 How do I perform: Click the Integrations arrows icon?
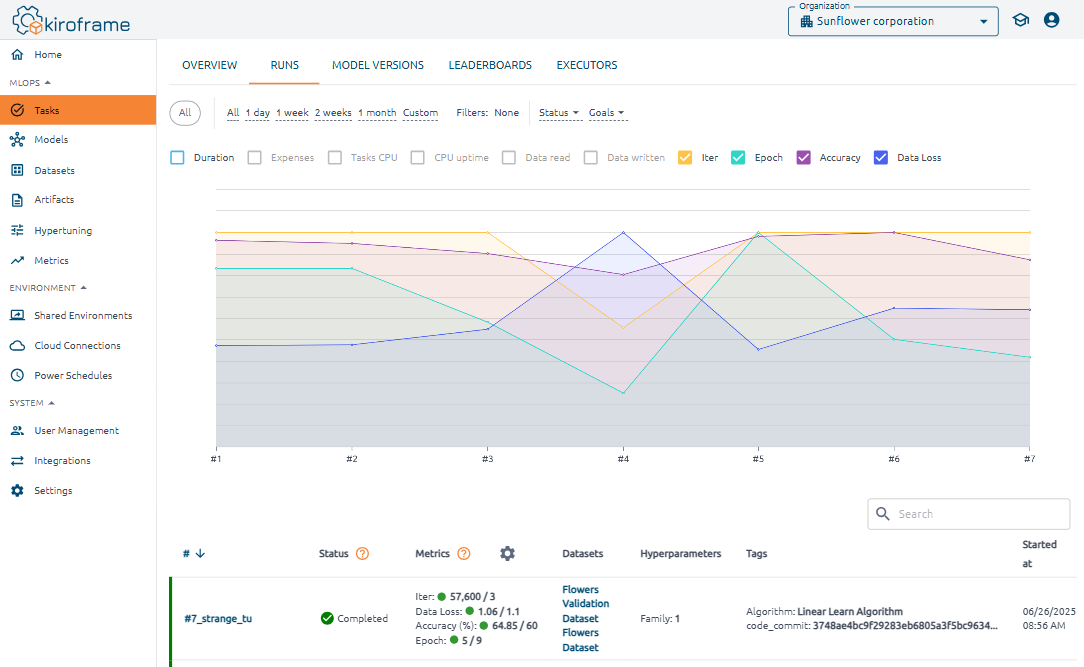(17, 461)
